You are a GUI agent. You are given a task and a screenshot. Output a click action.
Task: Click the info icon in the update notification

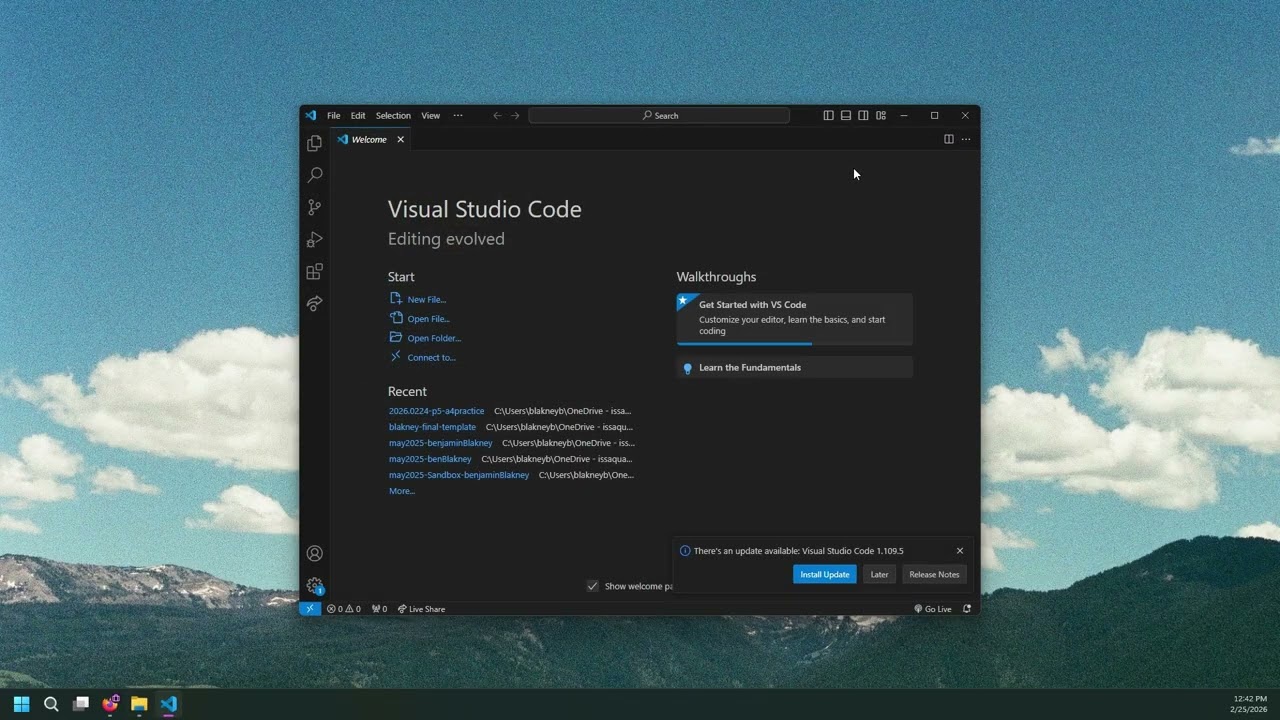pos(685,551)
